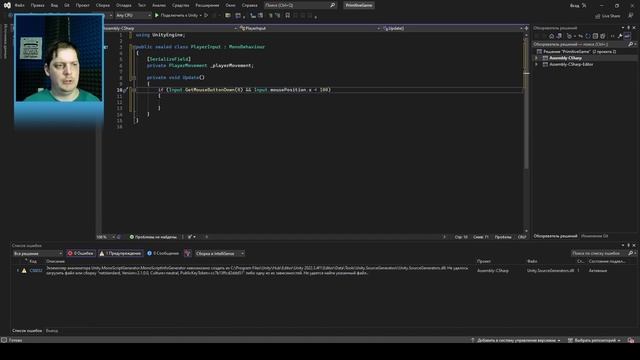Screen dimensions: 640x360
Task: Click the Стр: 10 line indicator
Action: point(461,237)
